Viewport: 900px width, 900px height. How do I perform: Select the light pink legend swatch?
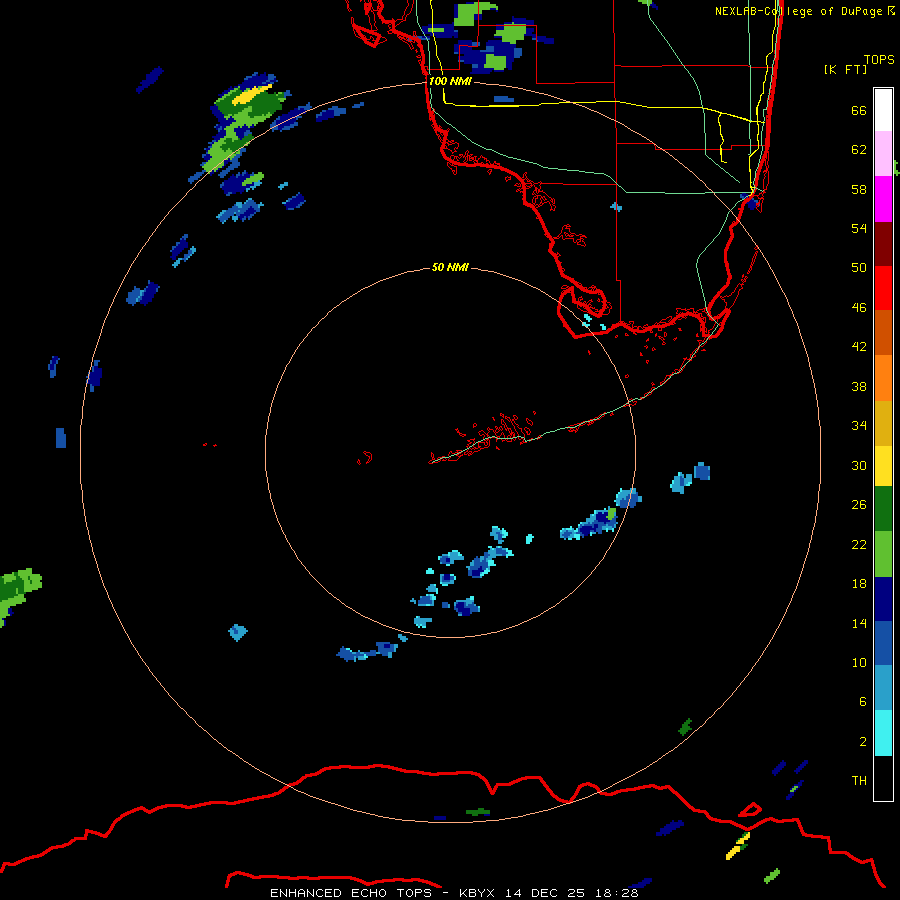pyautogui.click(x=883, y=153)
